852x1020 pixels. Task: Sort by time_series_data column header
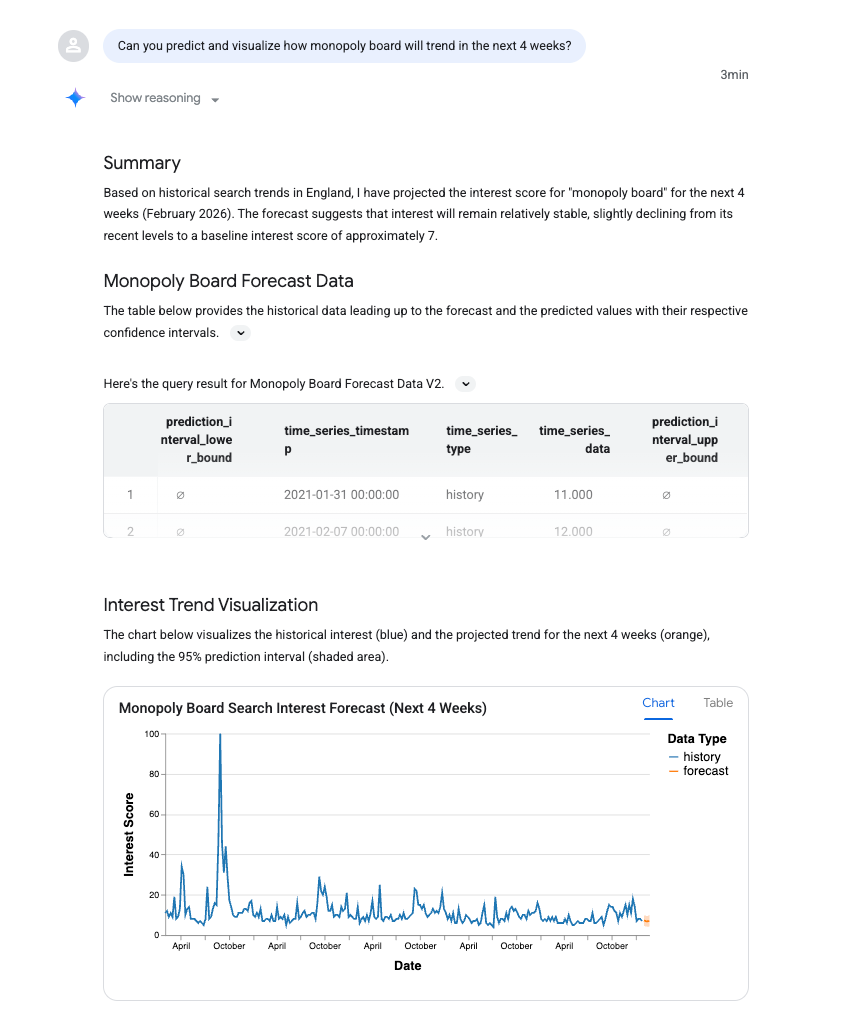coord(574,440)
